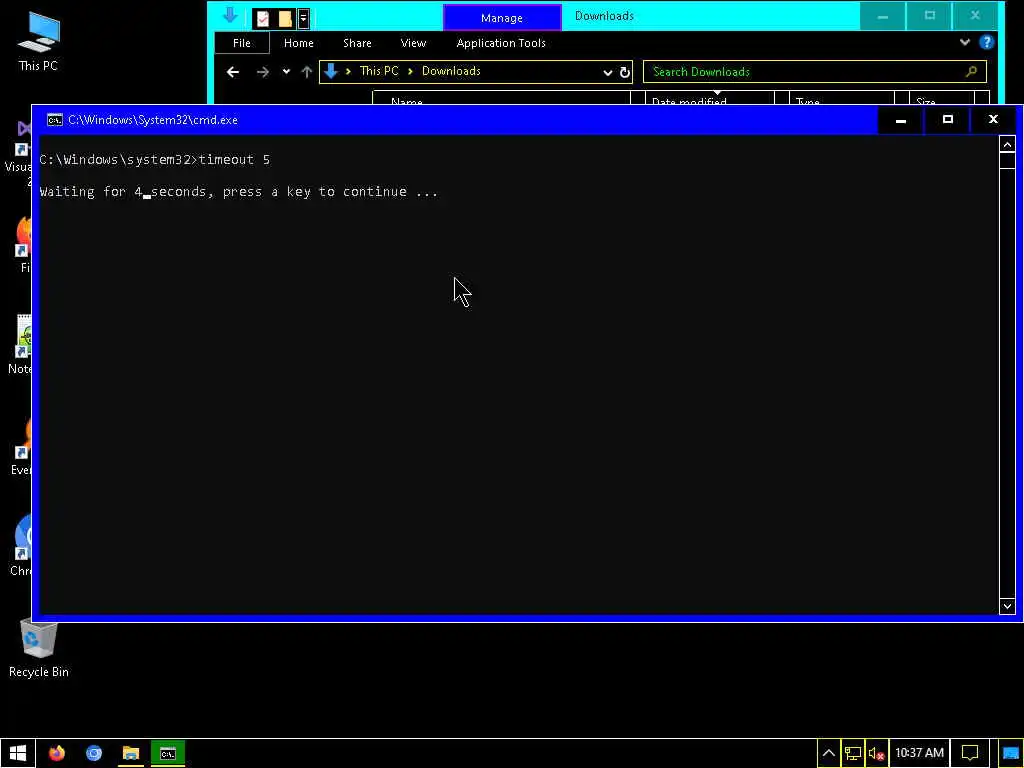
Task: Open the clock showing 10:37 AM
Action: (919, 753)
